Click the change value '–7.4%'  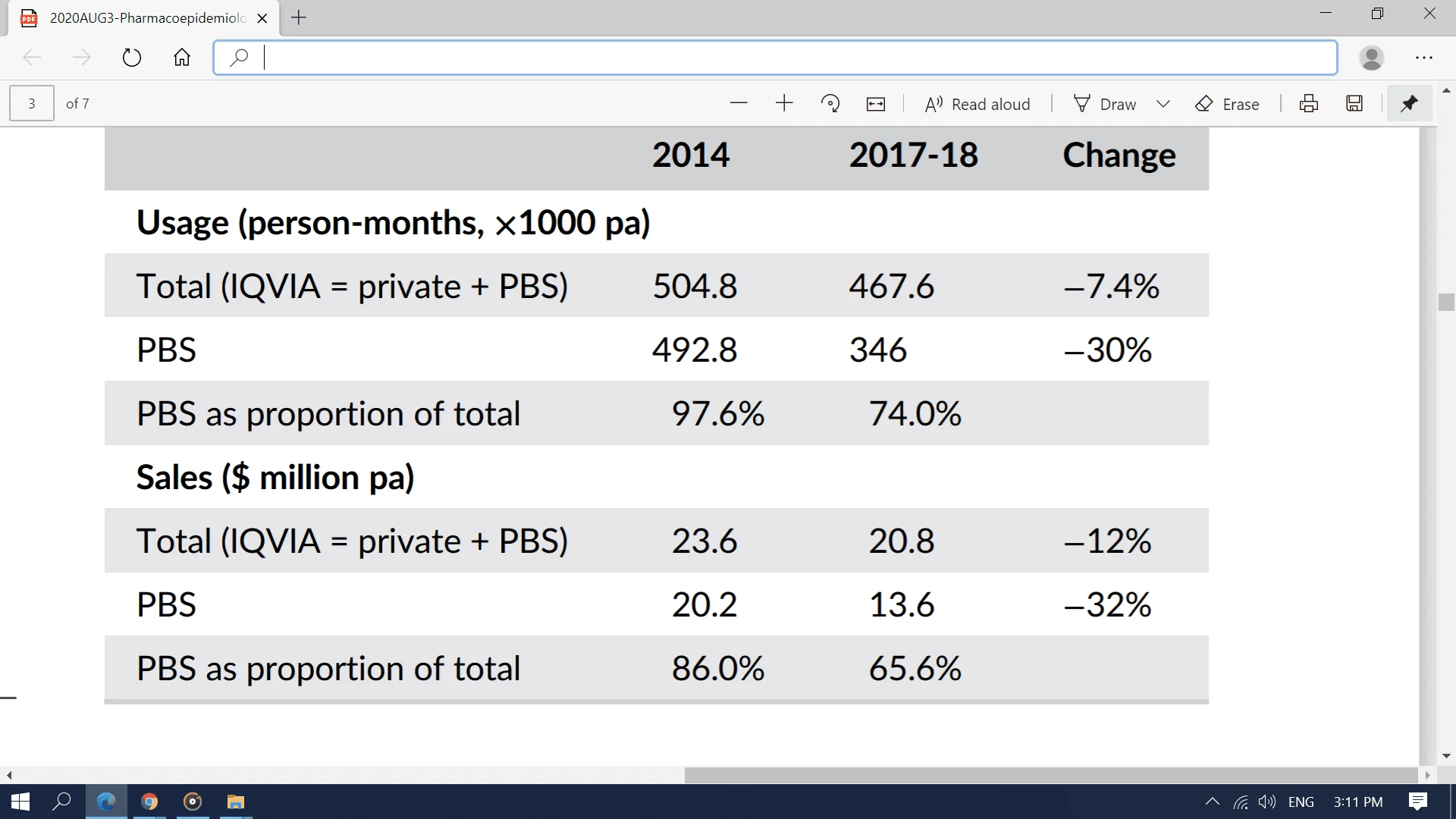click(1111, 287)
